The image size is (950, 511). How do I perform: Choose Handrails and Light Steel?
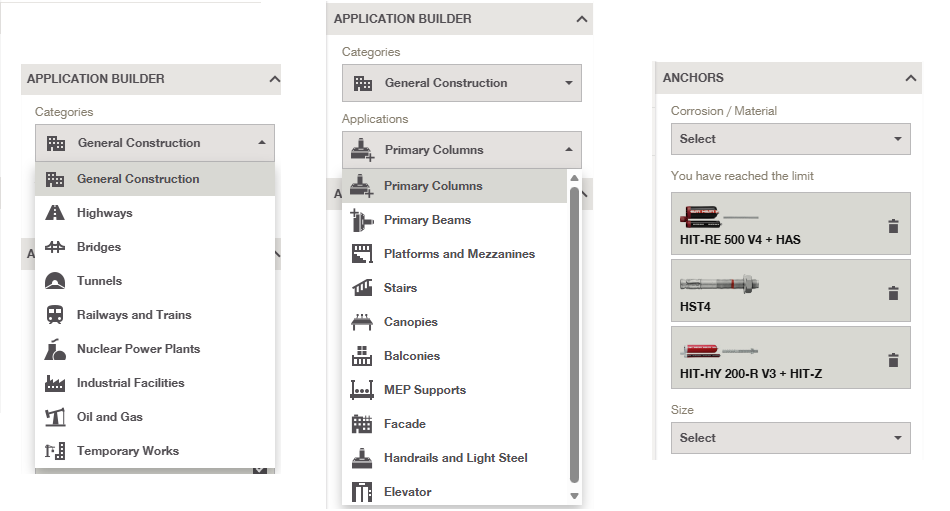point(454,458)
